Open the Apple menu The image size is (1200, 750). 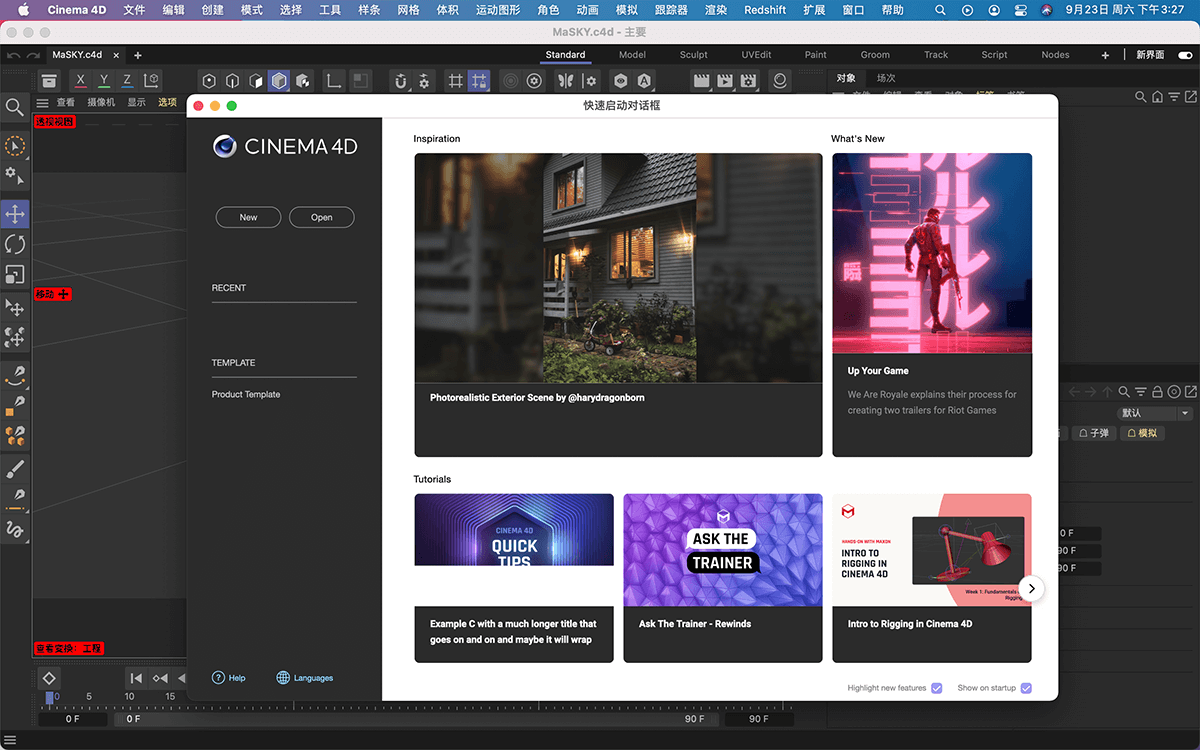(22, 9)
